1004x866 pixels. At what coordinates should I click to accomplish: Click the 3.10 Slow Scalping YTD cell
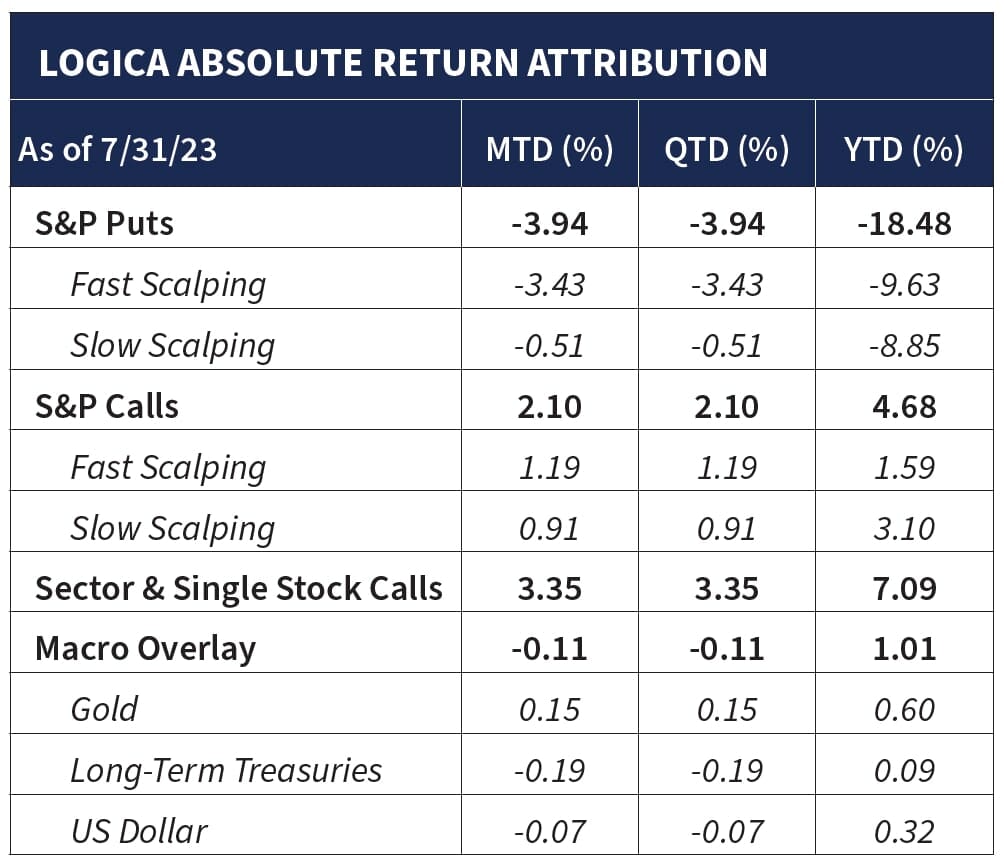click(903, 528)
